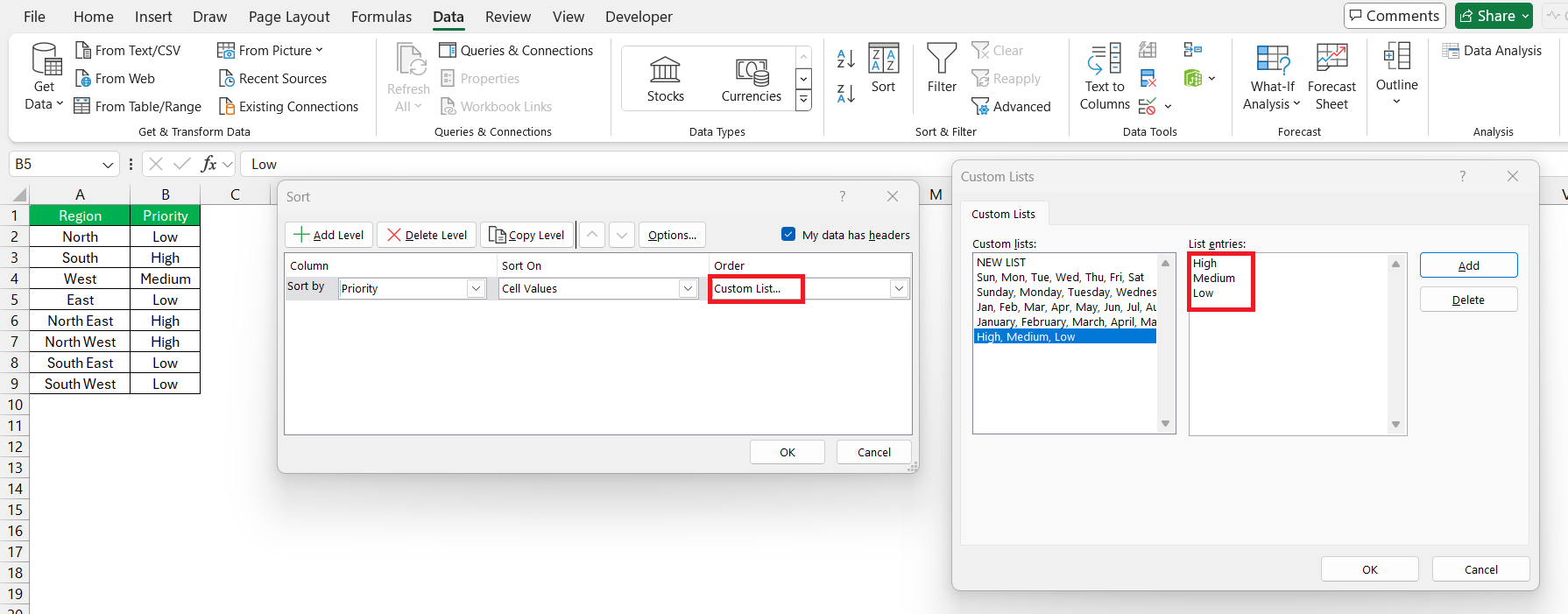
Task: Expand the Name Box dropdown
Action: point(108,165)
